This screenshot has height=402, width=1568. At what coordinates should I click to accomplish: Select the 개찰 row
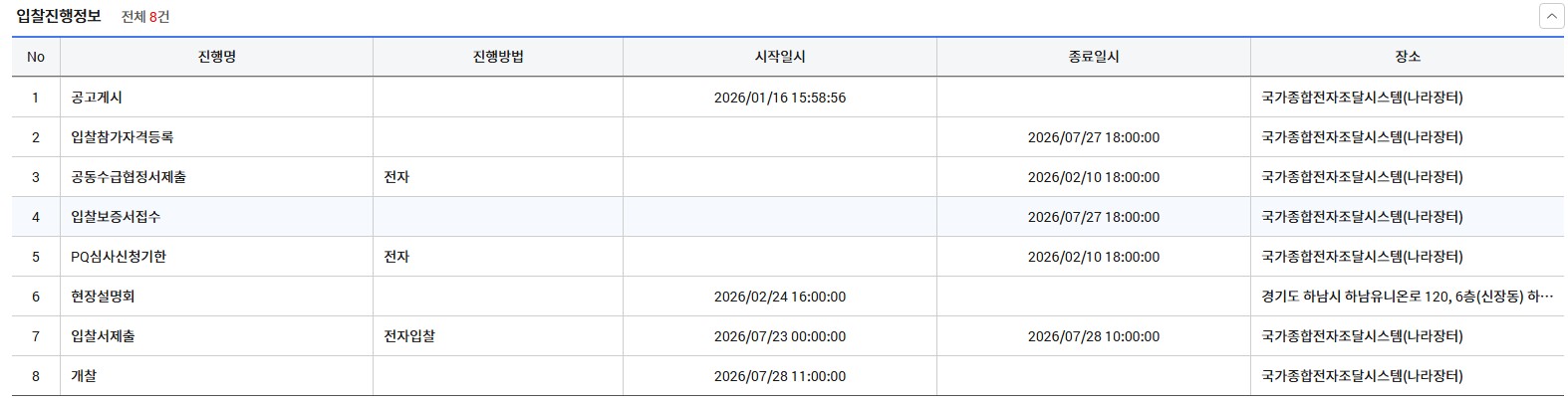click(x=84, y=376)
